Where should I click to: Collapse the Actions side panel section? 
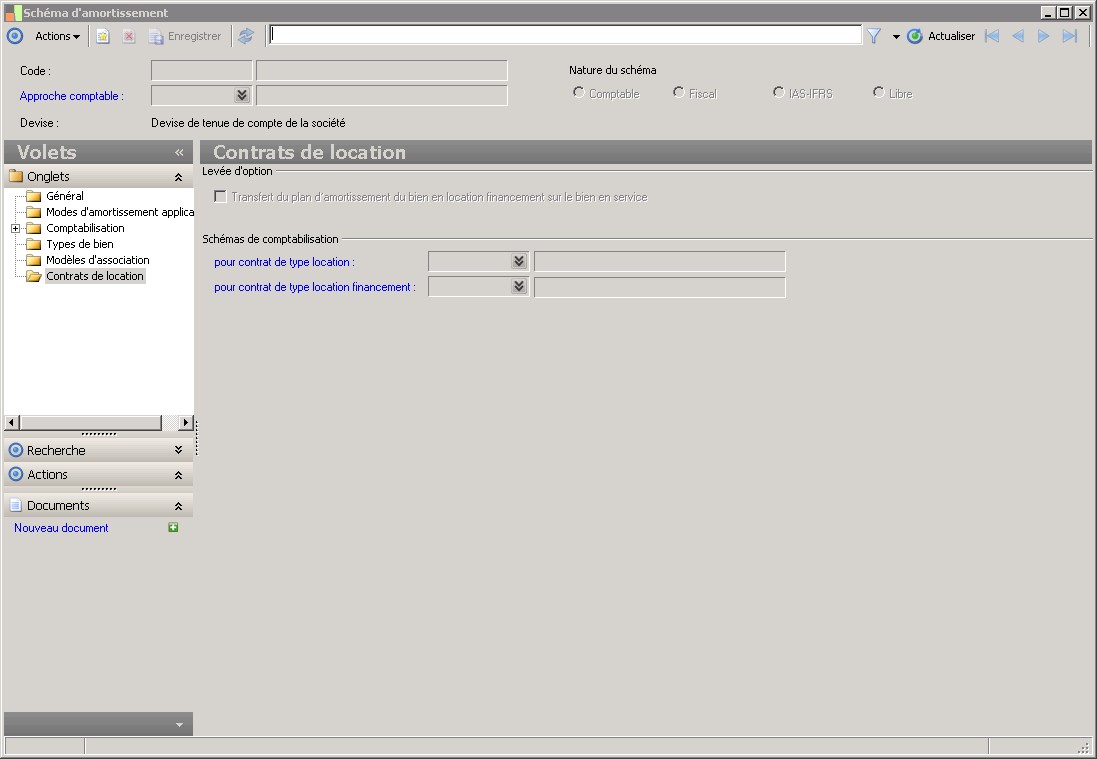click(178, 476)
